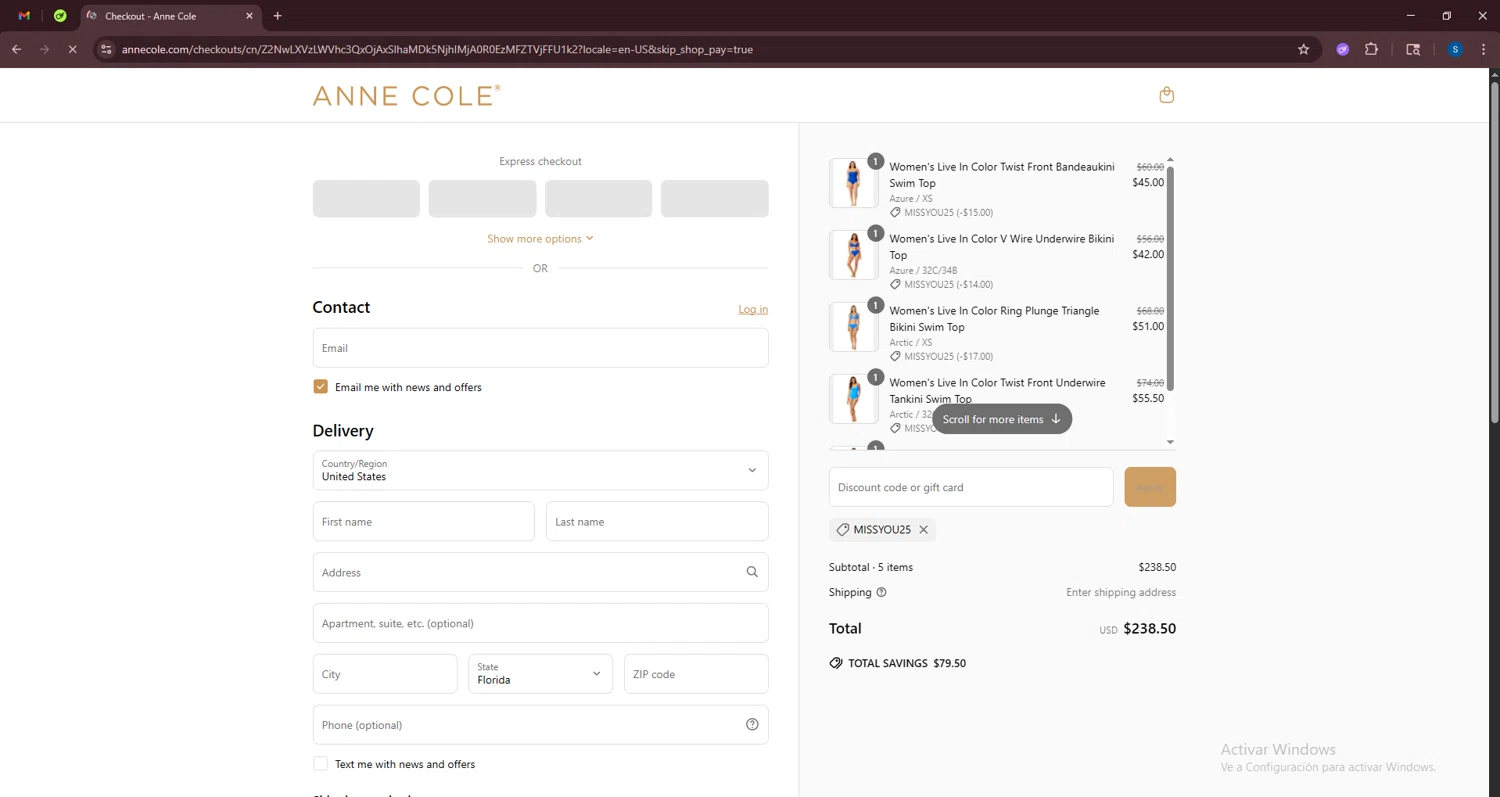Click the first express checkout button
Viewport: 1500px width, 797px height.
click(366, 198)
